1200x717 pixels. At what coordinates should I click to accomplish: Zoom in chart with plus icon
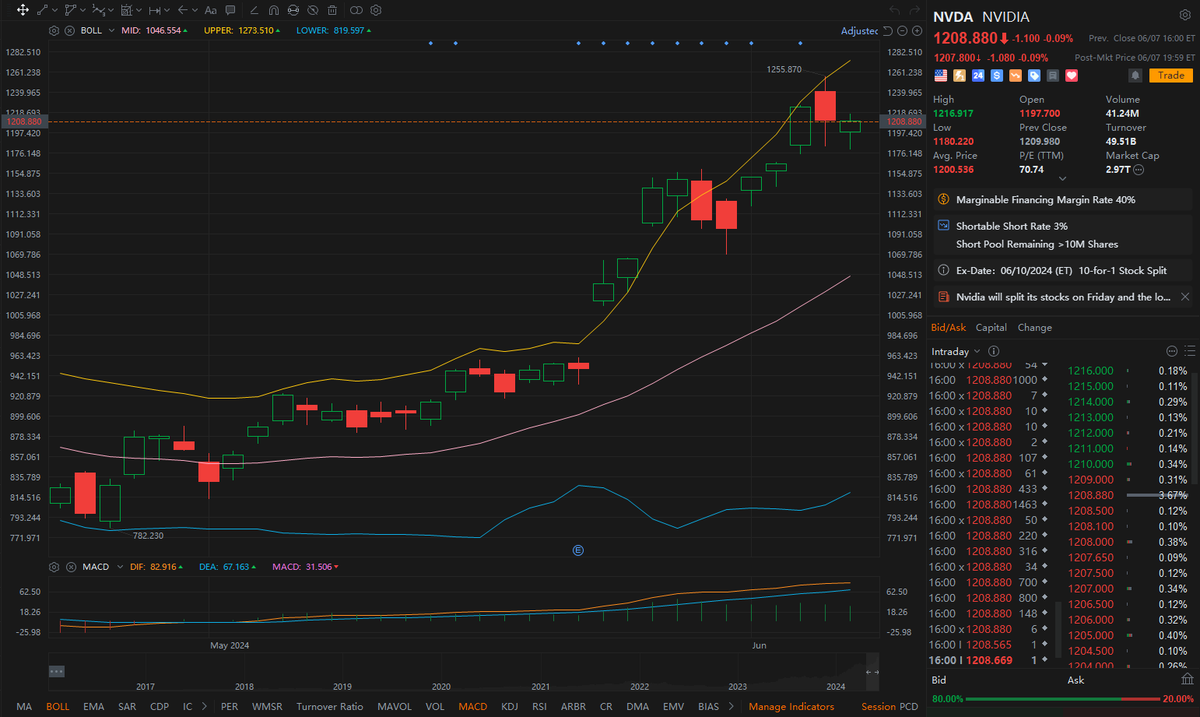point(917,31)
